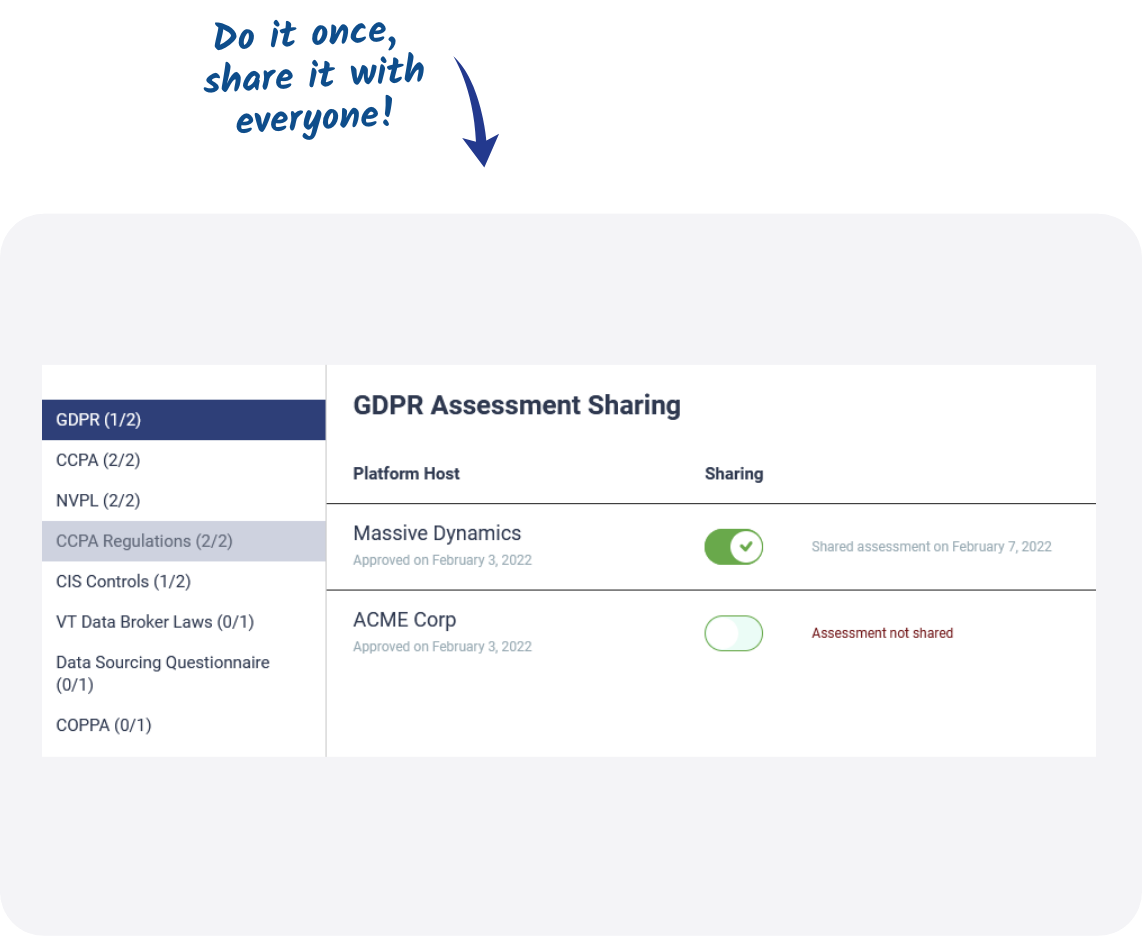Screen dimensions: 1142x936
Task: Click the Sharing column header
Action: point(733,474)
